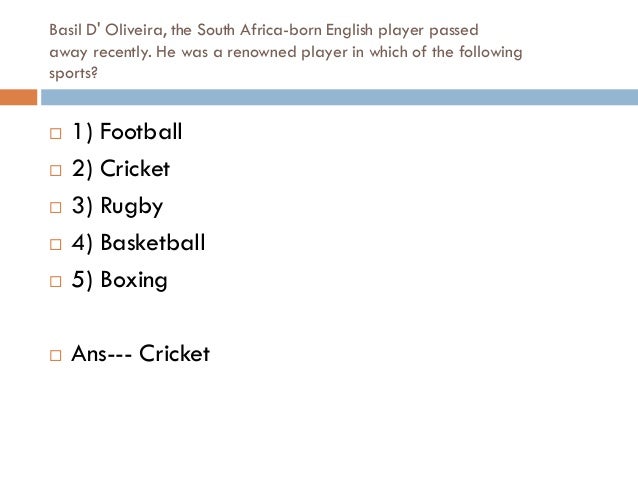Viewport: 638px width, 479px height.
Task: Click the 'Ans--- Cricket' answer line
Action: pos(141,353)
